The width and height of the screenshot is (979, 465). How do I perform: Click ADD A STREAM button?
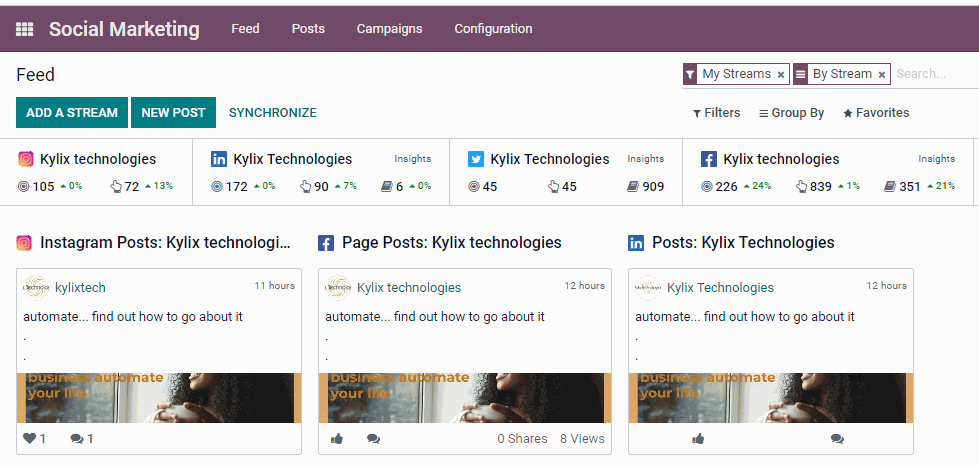coord(72,112)
